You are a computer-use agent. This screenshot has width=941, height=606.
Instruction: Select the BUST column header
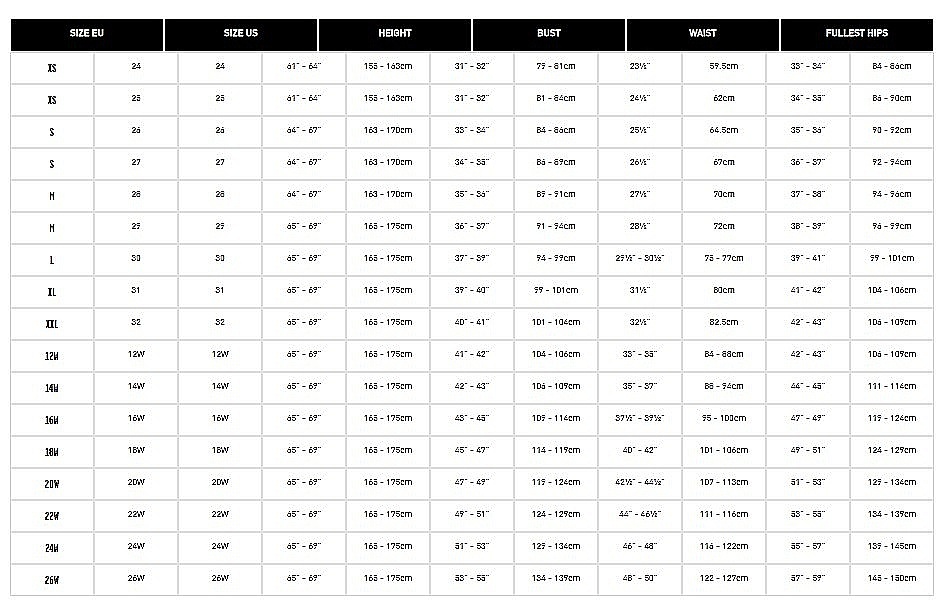(x=549, y=34)
